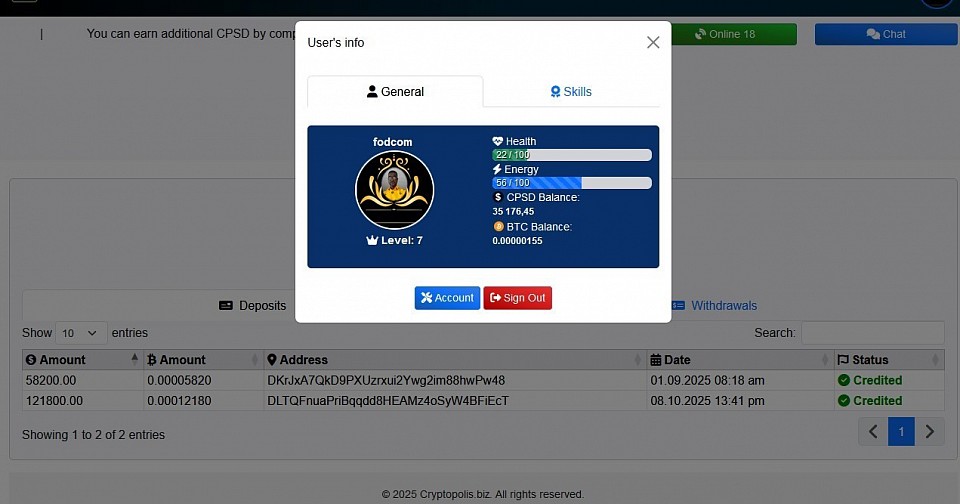Click the BTC Balance coin icon
This screenshot has height=504, width=960.
point(498,227)
